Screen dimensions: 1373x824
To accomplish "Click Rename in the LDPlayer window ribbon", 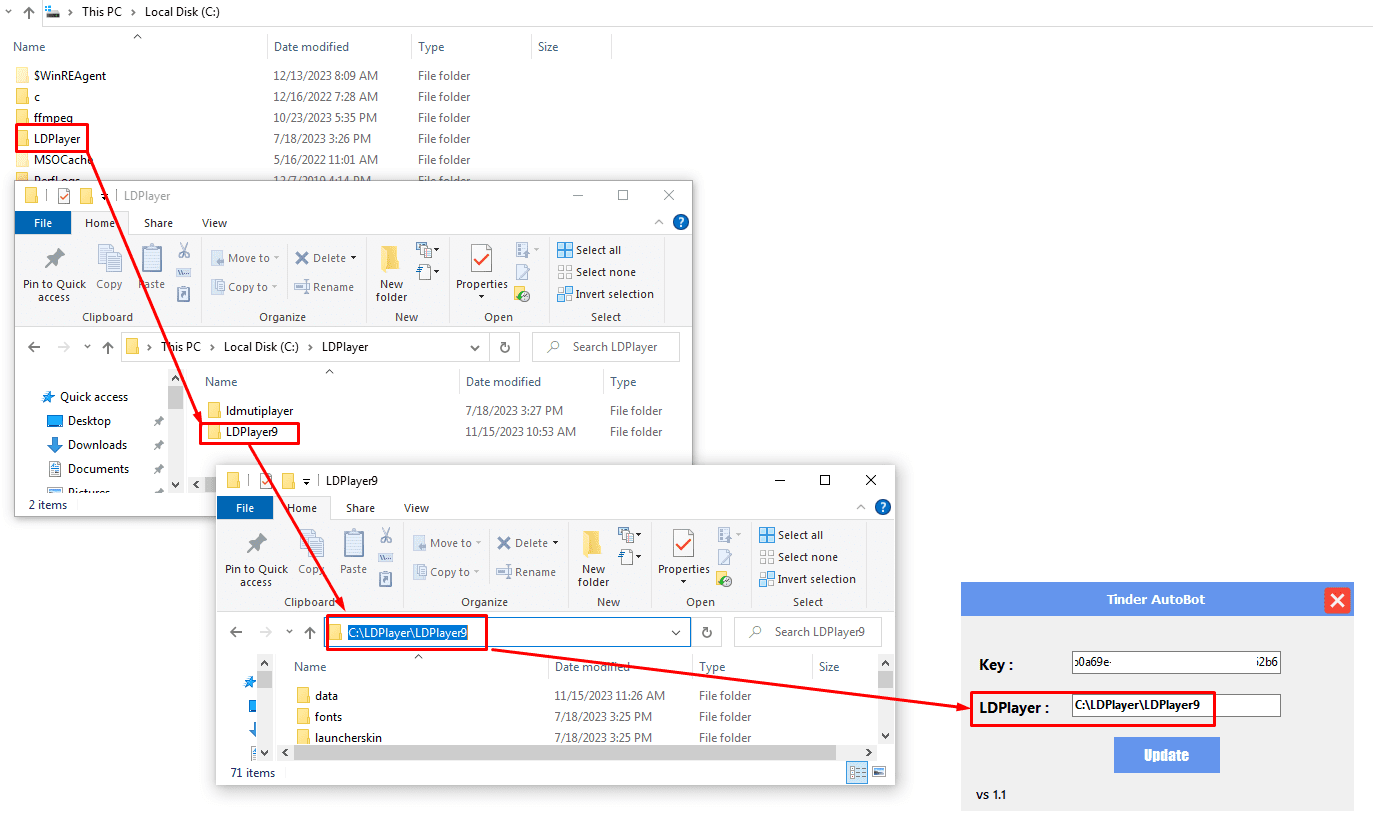I will point(324,287).
